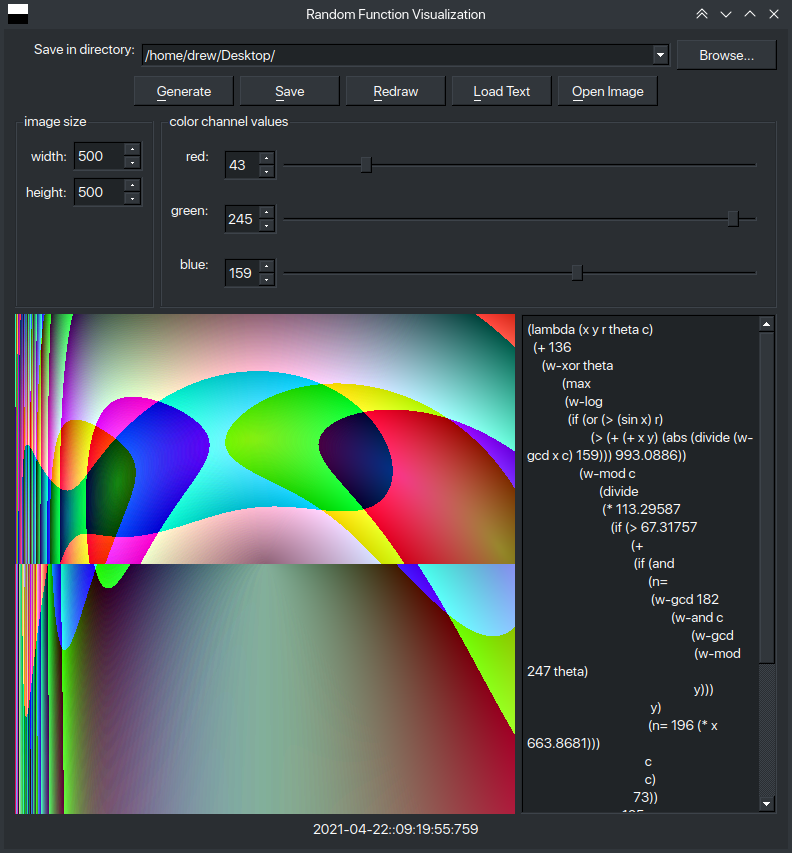Increase the image width with up stepper

pyautogui.click(x=132, y=150)
